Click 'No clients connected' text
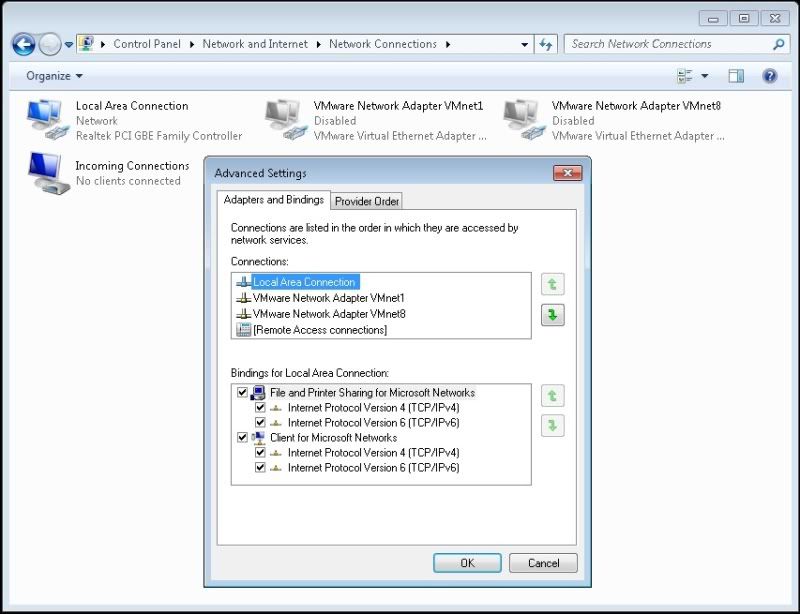The image size is (800, 614). (x=128, y=181)
